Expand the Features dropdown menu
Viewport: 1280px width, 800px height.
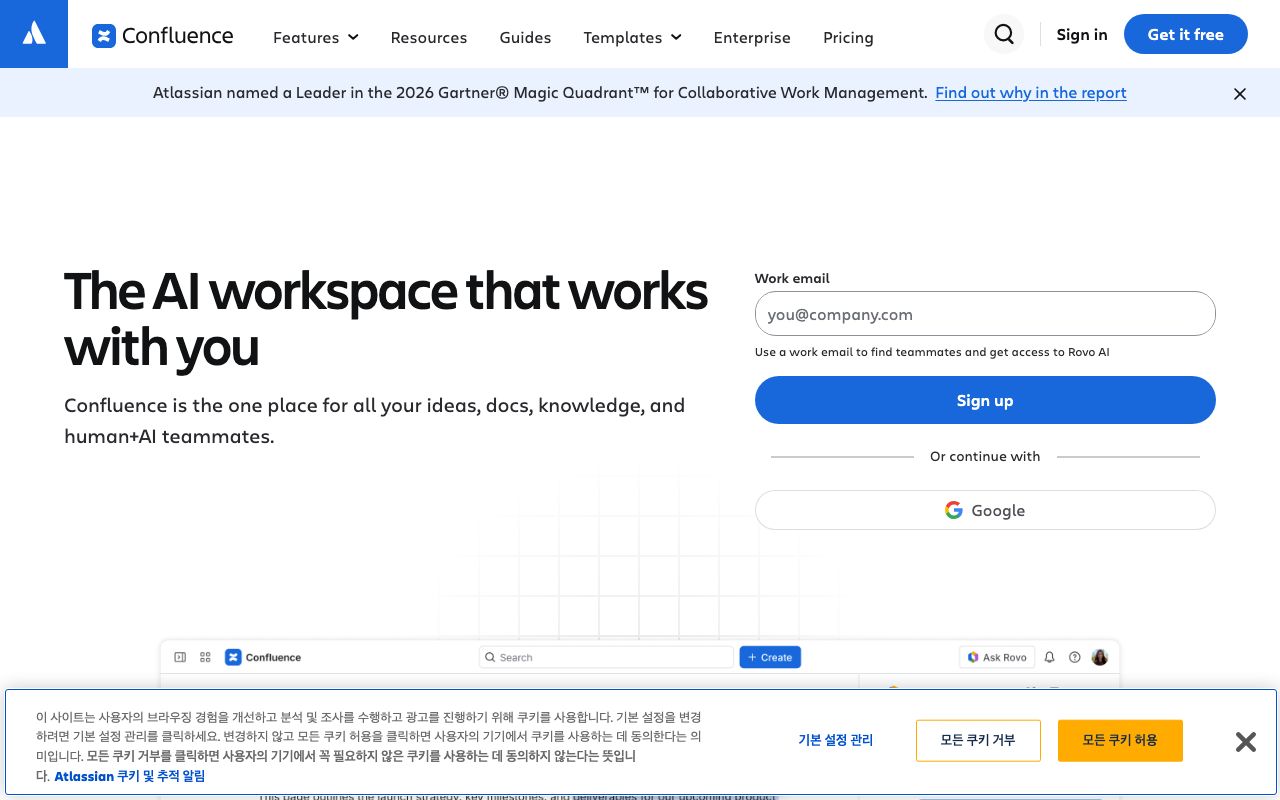point(315,37)
